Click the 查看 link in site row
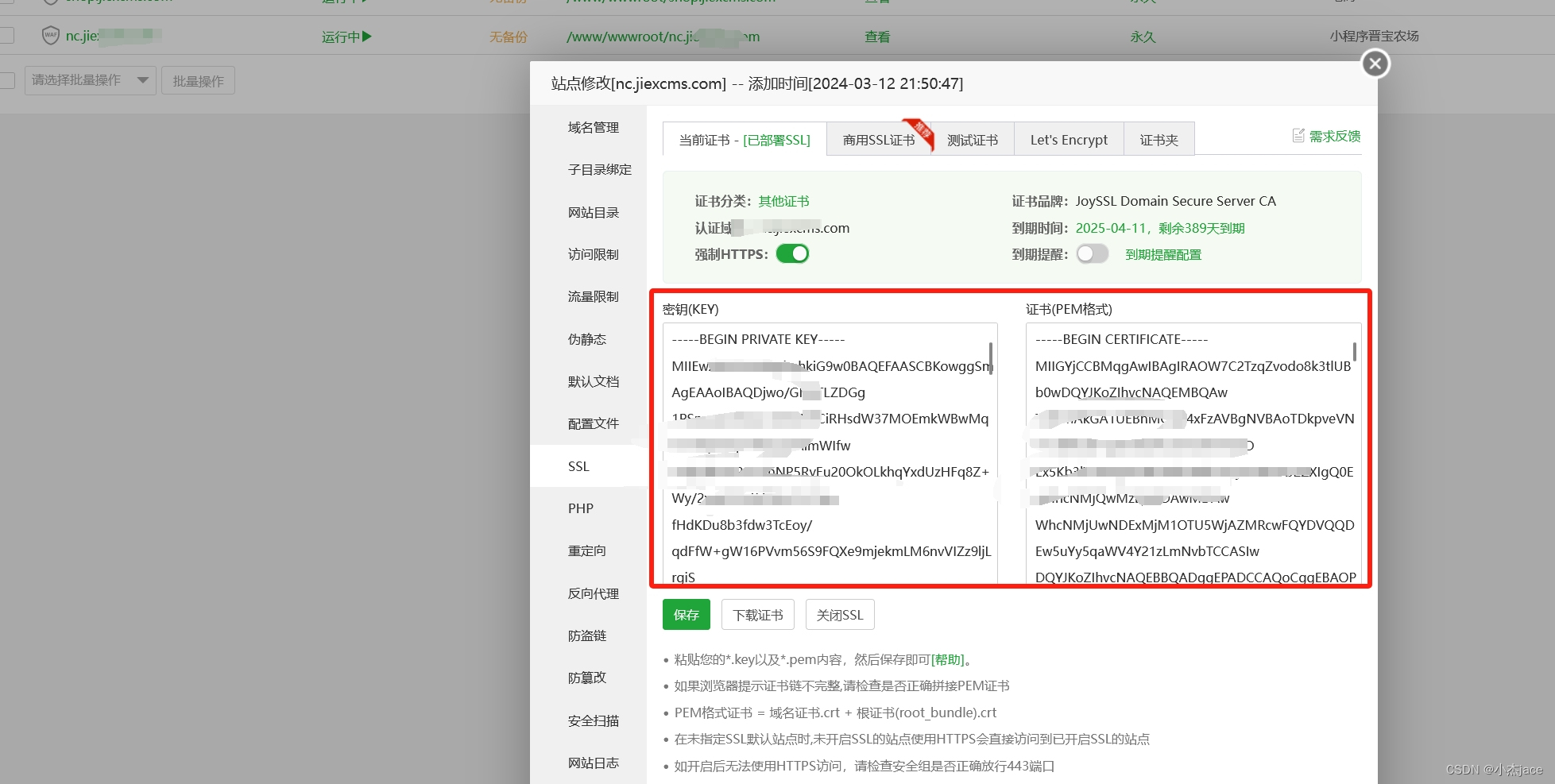Viewport: 1555px width, 784px height. point(877,37)
